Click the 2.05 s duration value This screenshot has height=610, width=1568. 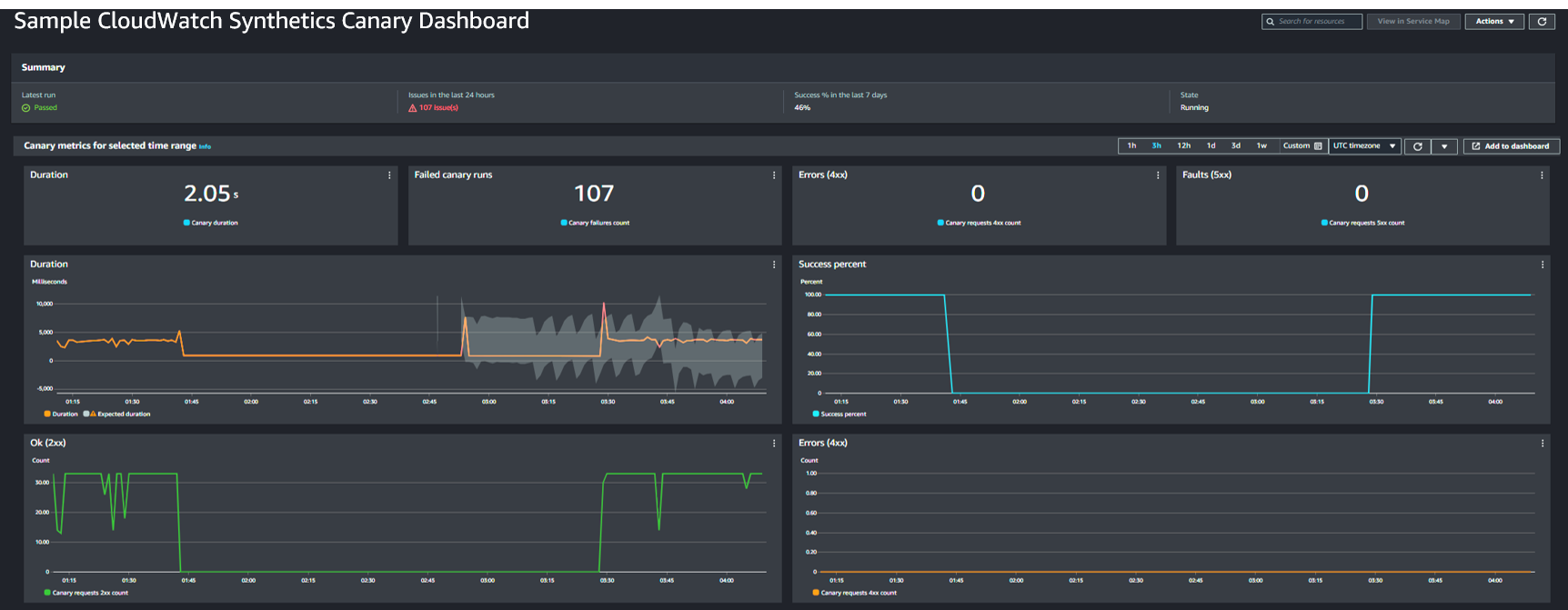pyautogui.click(x=211, y=194)
